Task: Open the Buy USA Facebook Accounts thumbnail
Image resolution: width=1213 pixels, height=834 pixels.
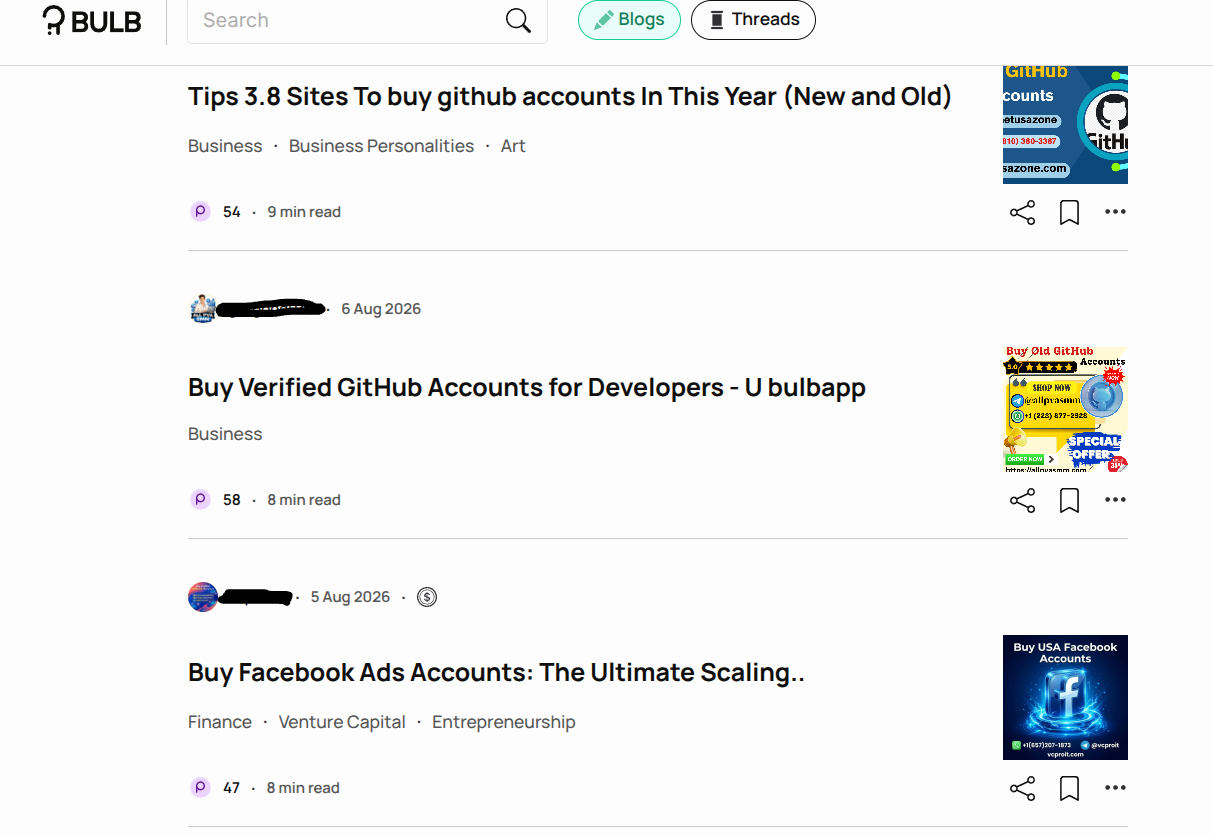Action: pyautogui.click(x=1065, y=697)
